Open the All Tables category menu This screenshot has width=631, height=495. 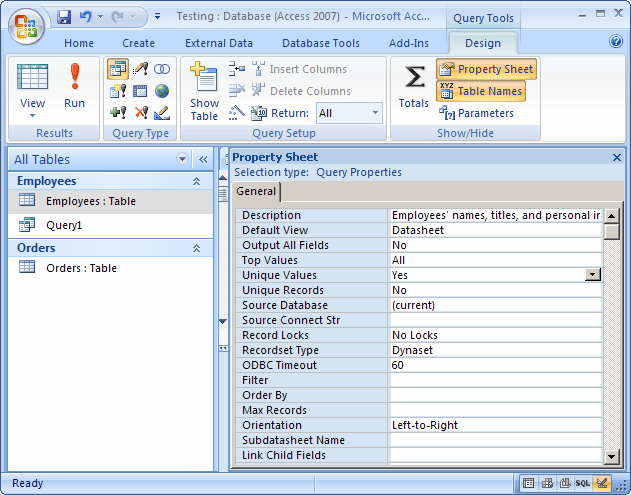182,159
